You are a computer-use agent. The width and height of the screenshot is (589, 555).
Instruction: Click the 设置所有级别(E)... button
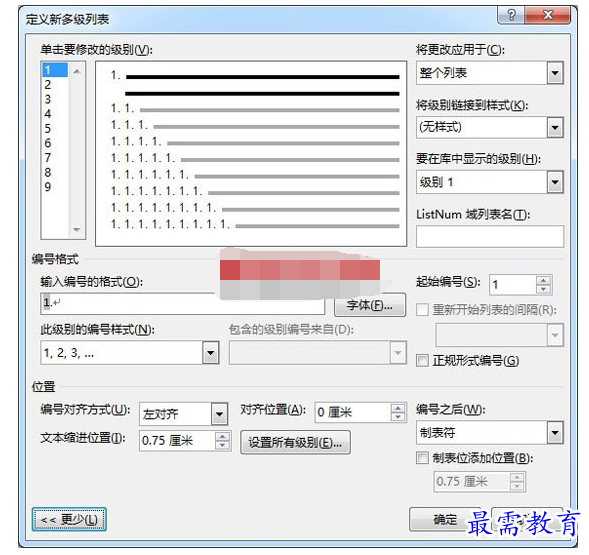coord(295,443)
